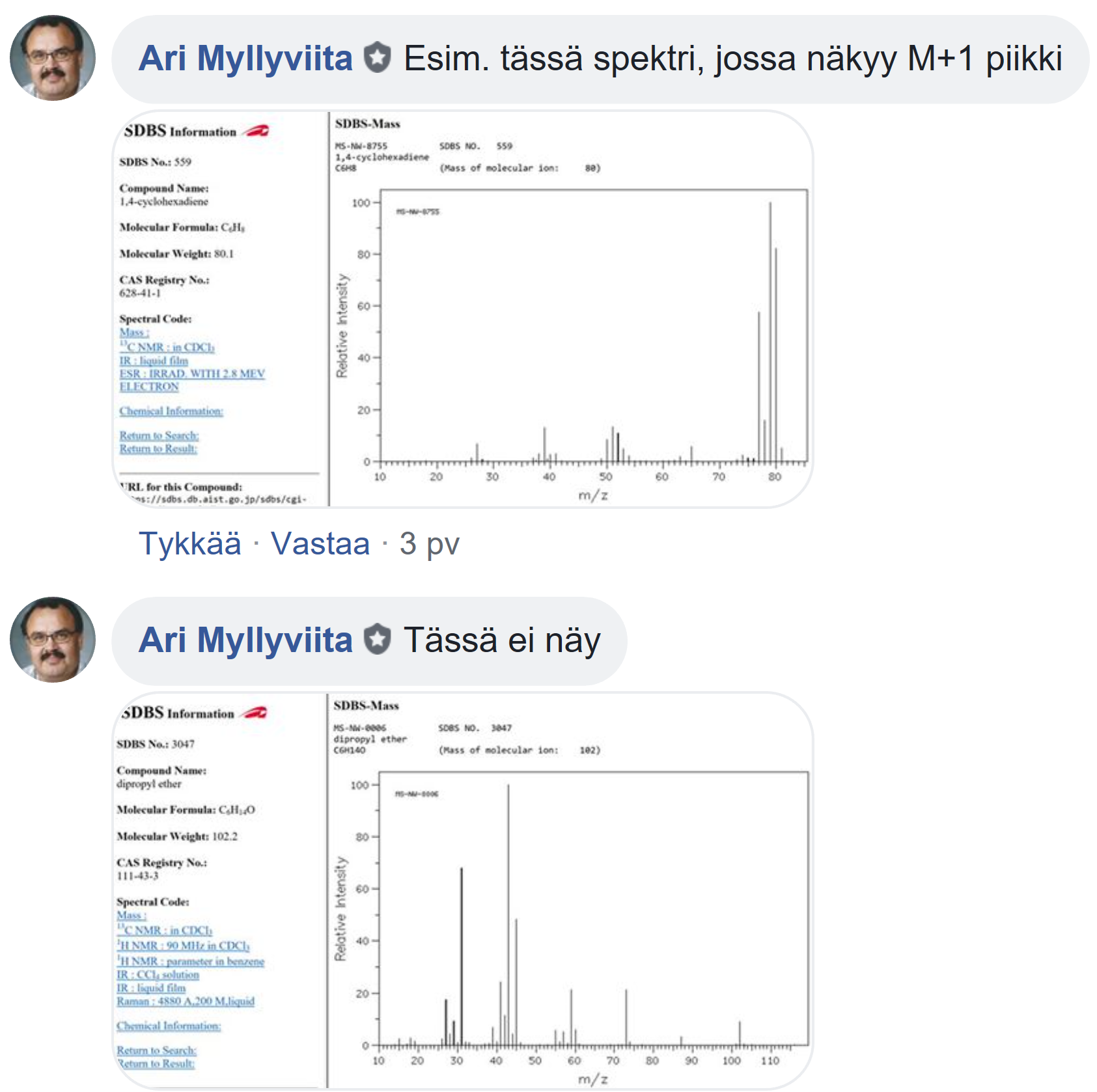1097x1092 pixels.
Task: Open Ari Myllyviita's profile from the first comment name
Action: (x=245, y=58)
